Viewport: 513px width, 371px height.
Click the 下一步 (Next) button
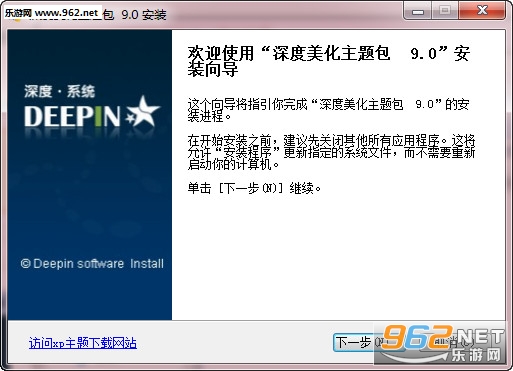[354, 342]
